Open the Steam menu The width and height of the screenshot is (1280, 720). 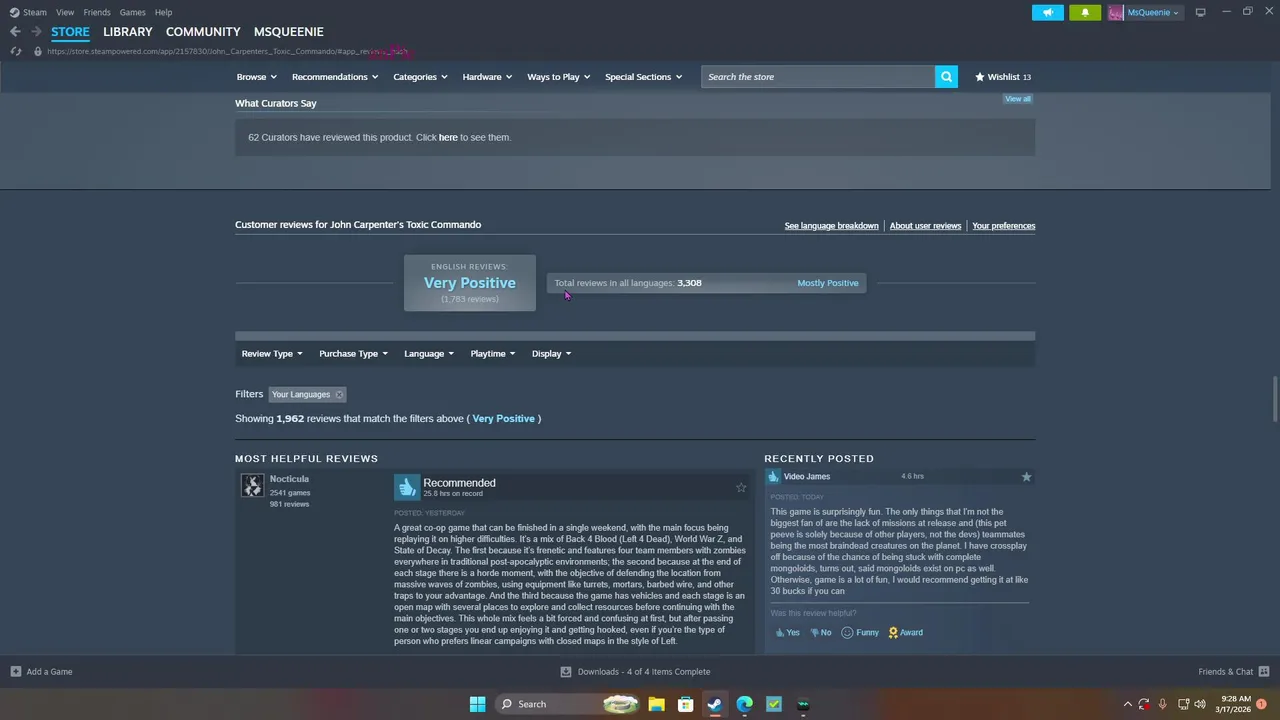(x=29, y=12)
